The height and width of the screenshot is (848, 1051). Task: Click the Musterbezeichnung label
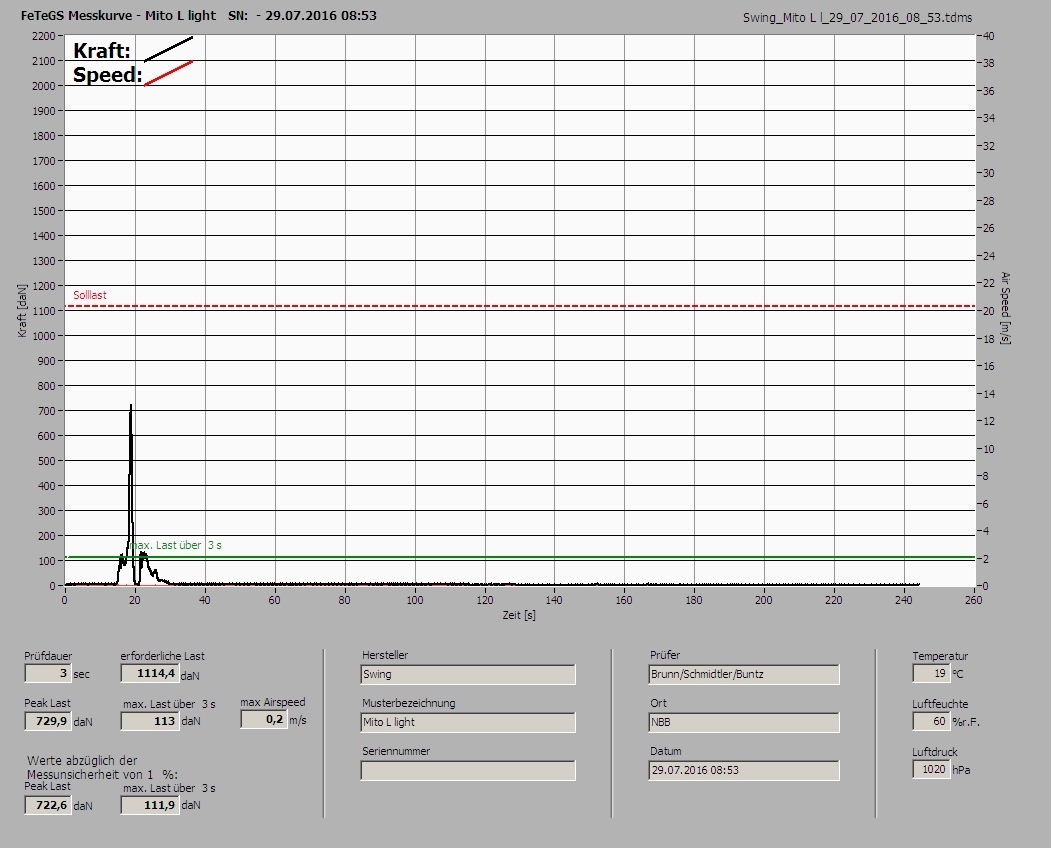[x=409, y=703]
